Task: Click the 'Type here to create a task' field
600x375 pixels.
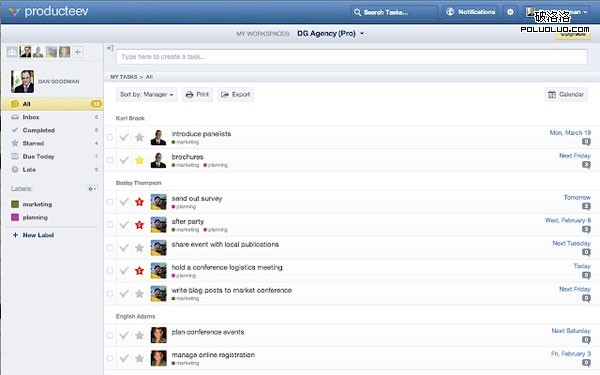Action: pos(352,57)
